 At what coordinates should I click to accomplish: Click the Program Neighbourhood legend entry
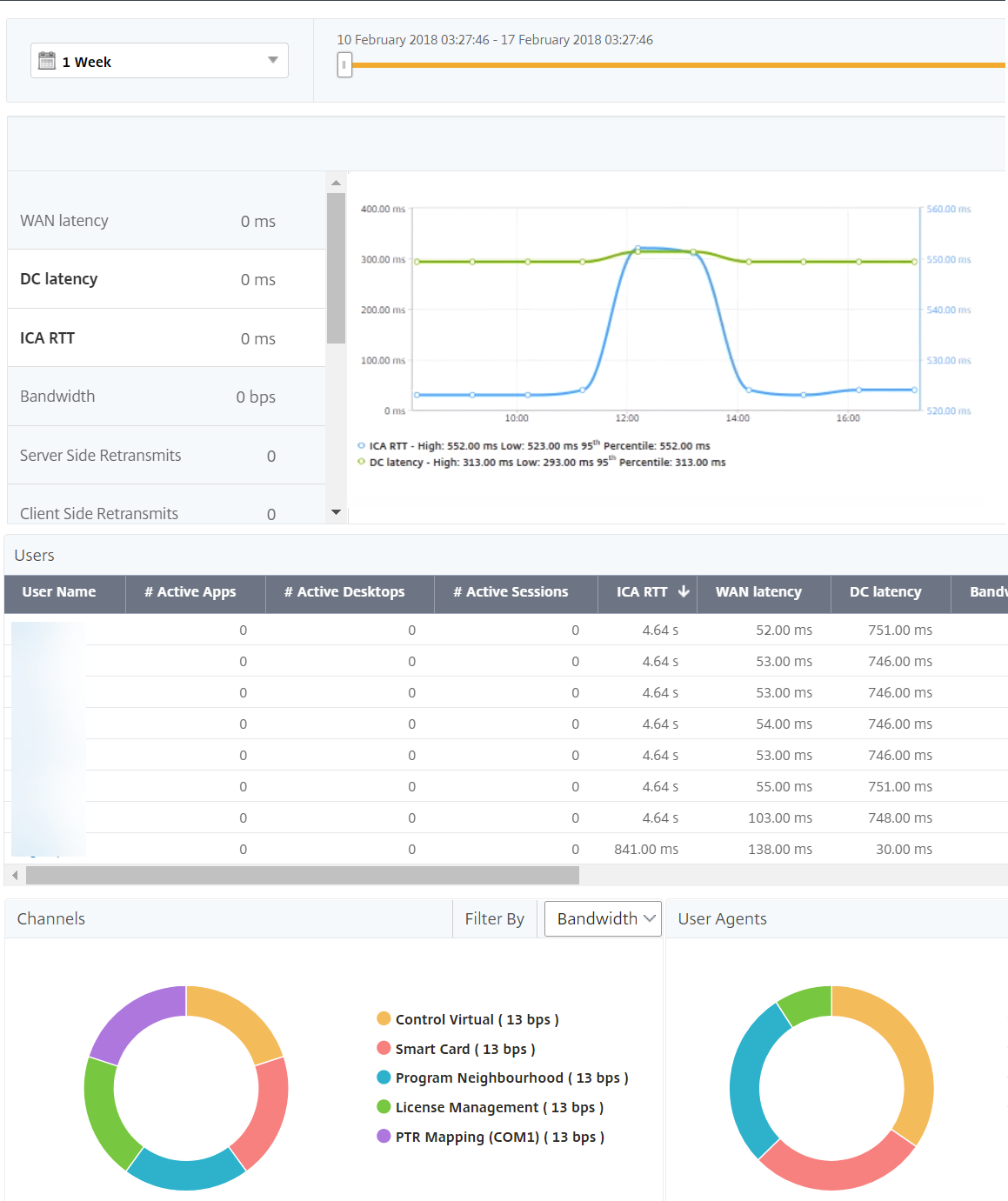pyautogui.click(x=503, y=1078)
